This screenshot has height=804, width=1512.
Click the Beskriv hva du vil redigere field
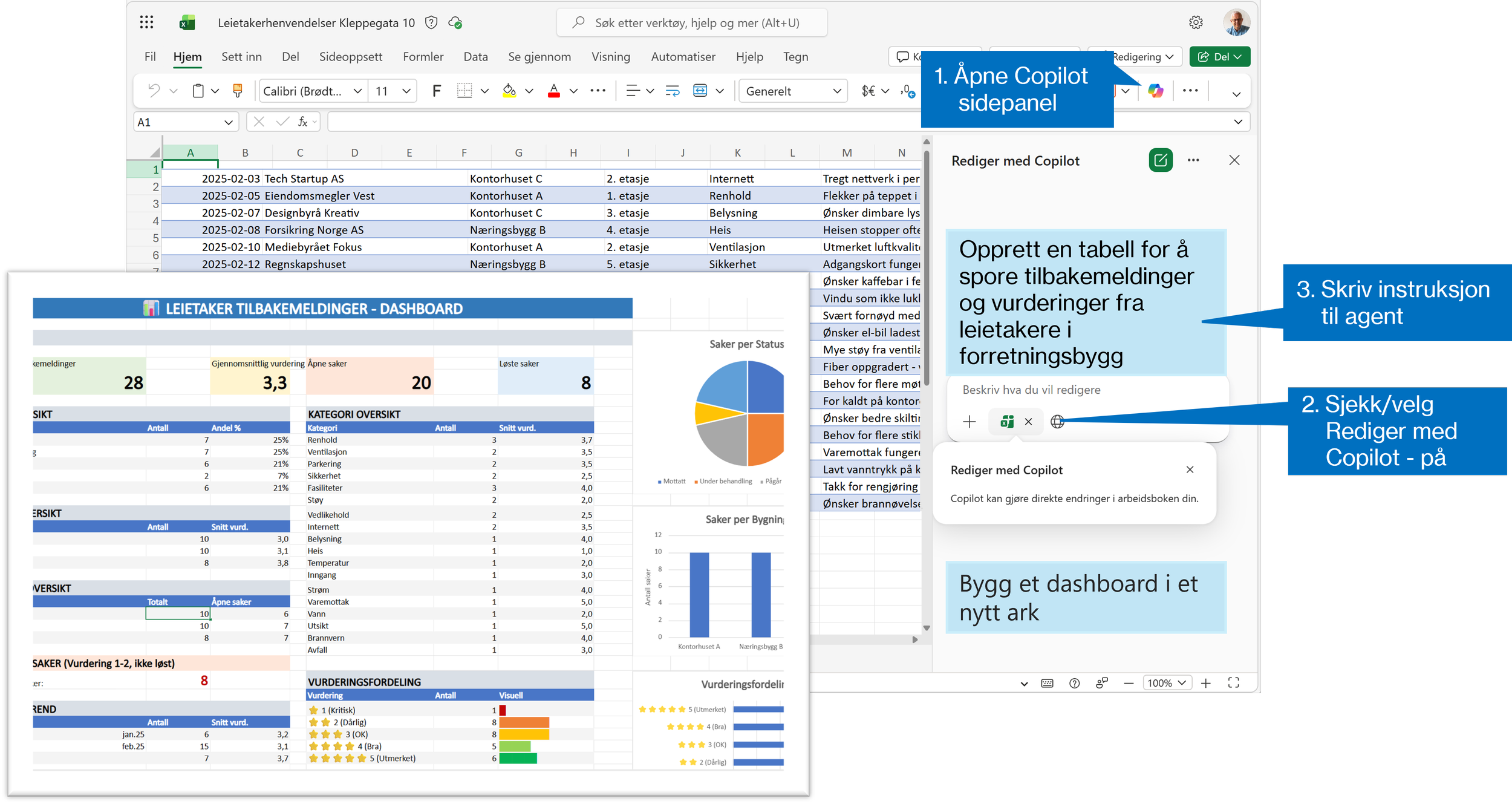pyautogui.click(x=1087, y=390)
